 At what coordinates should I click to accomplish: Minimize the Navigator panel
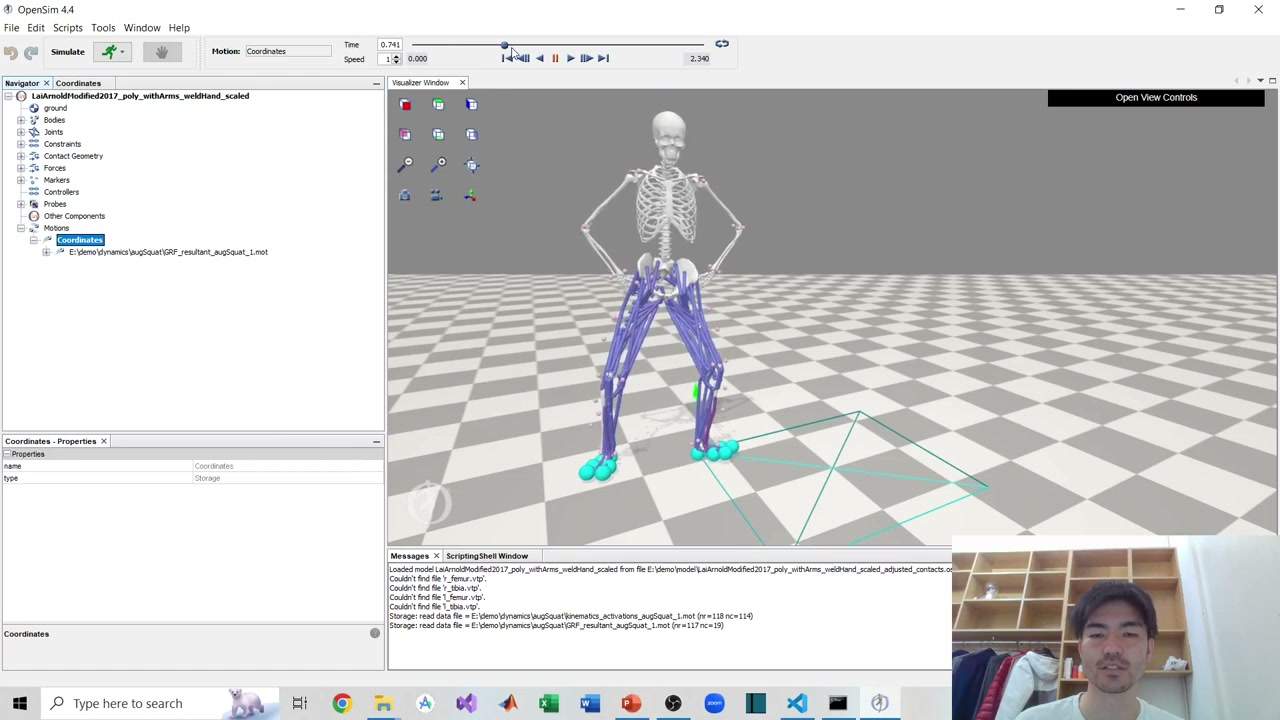(x=376, y=83)
